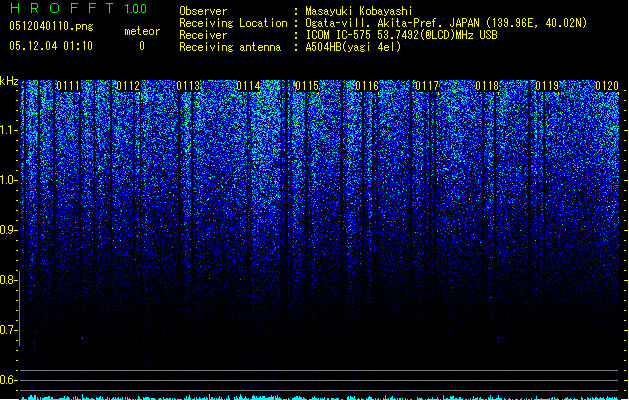
Task: Click the 0119 time marker
Action: click(x=547, y=86)
